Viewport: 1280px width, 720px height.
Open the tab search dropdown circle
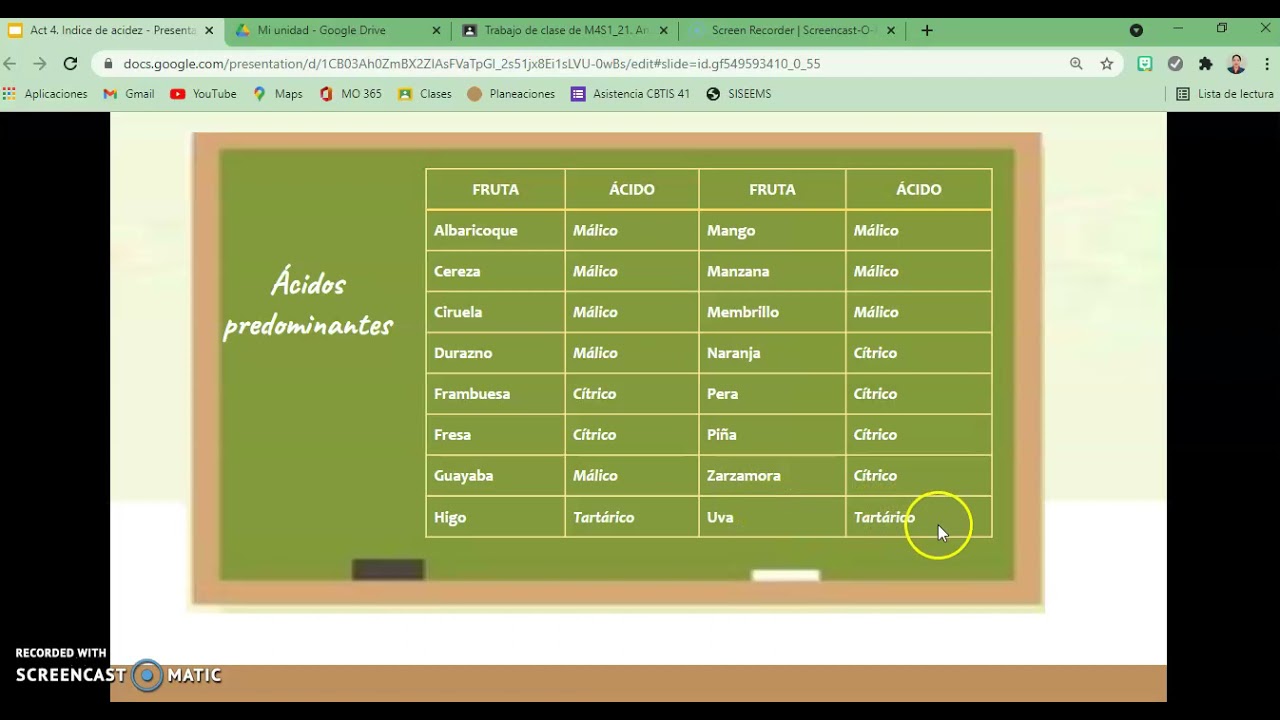(1136, 30)
